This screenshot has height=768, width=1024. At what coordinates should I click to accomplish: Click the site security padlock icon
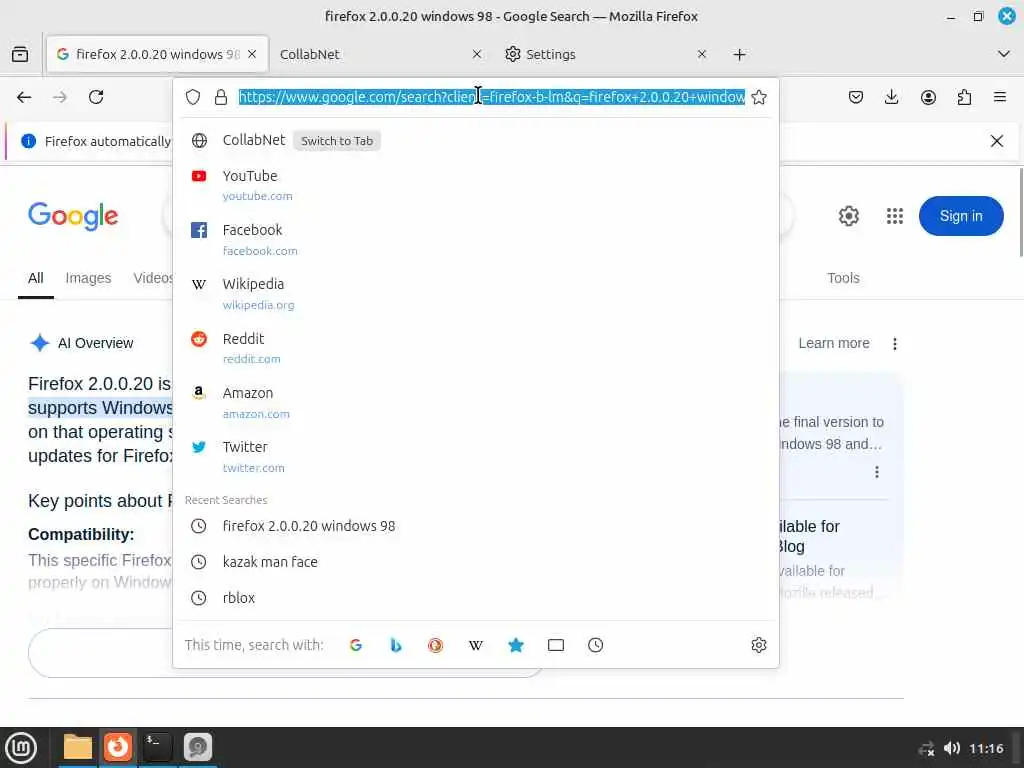coord(221,97)
